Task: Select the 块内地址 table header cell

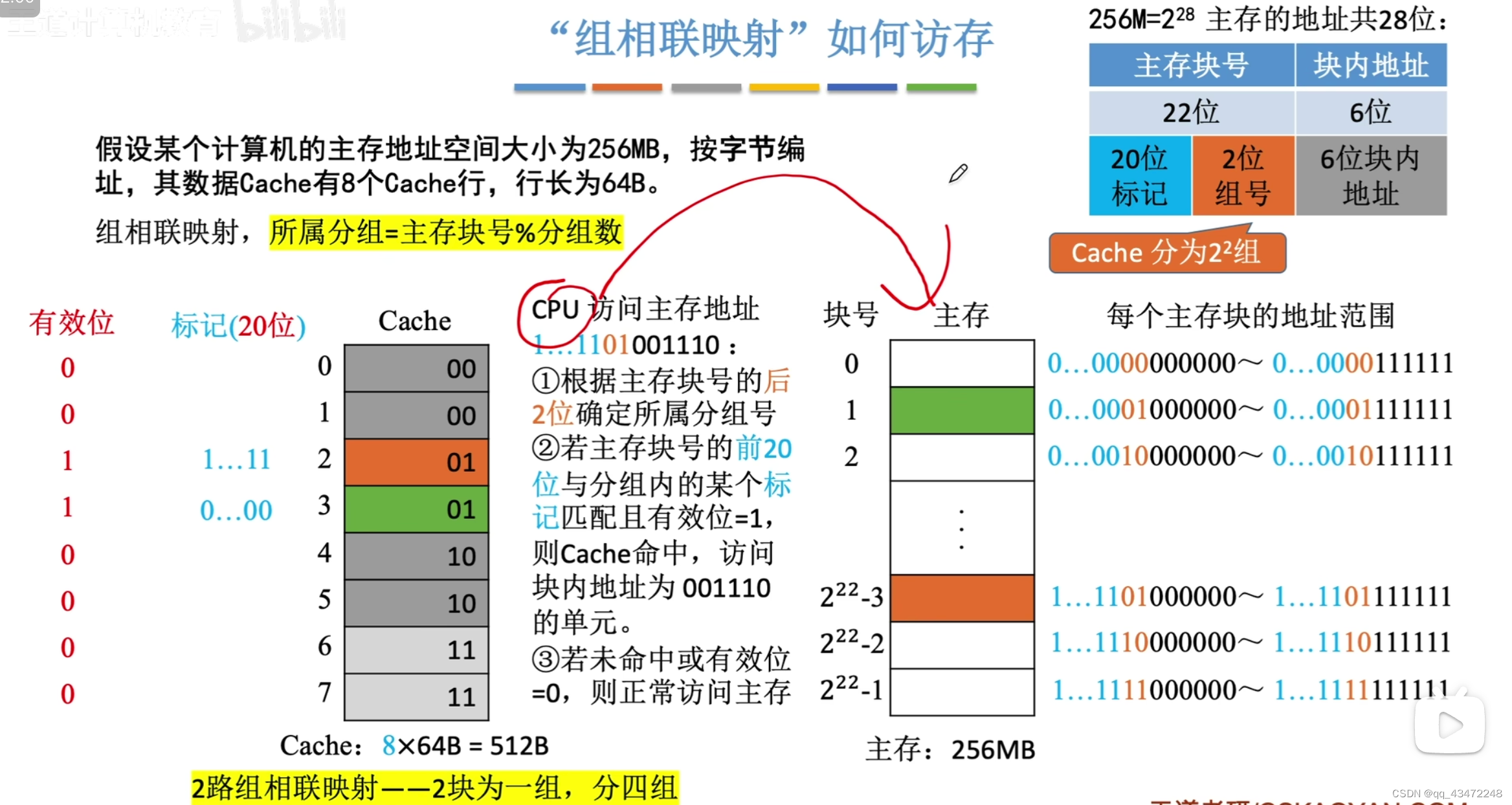Action: pyautogui.click(x=1371, y=65)
